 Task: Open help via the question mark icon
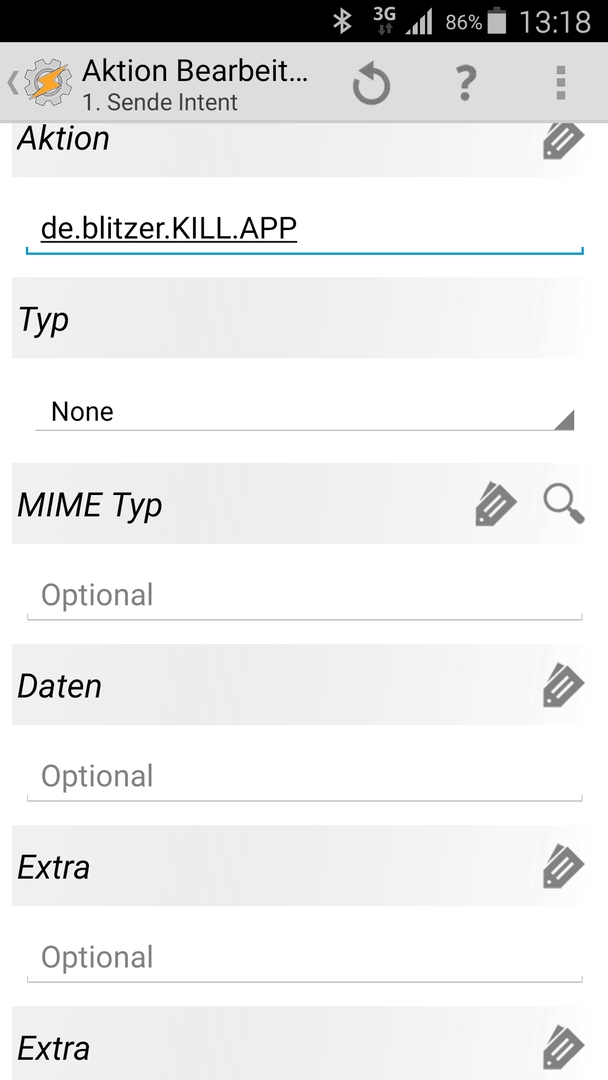coord(466,83)
